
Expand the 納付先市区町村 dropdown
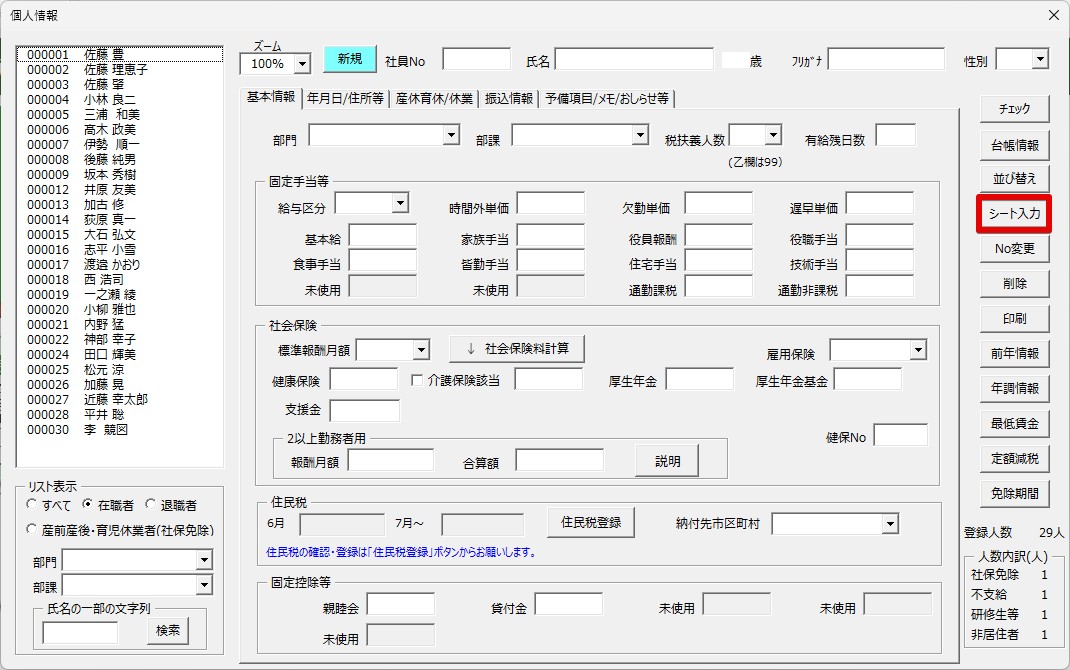point(889,524)
